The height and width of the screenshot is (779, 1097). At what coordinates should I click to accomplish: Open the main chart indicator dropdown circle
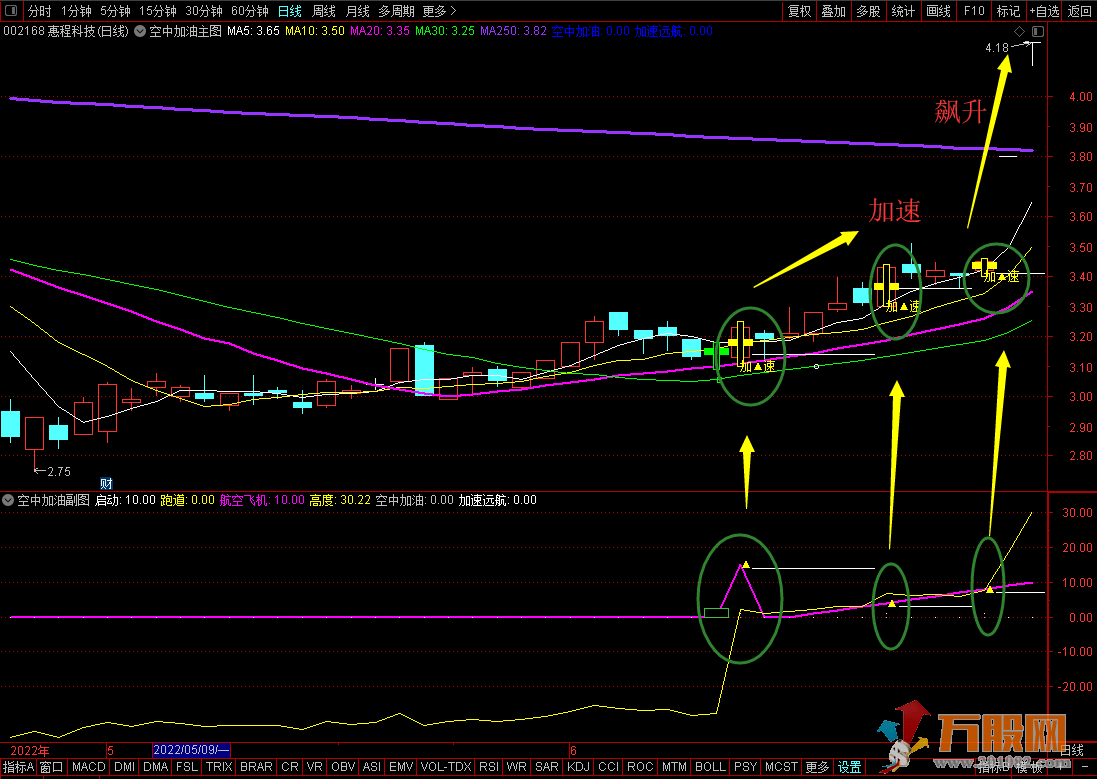pos(140,31)
